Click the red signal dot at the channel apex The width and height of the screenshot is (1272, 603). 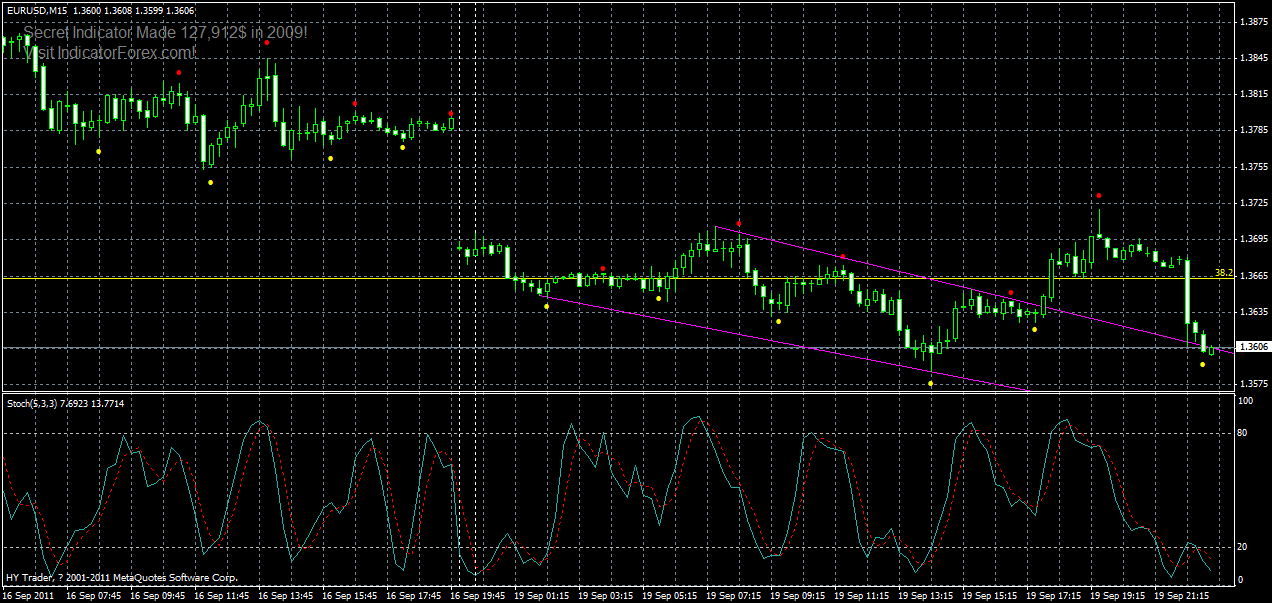click(x=738, y=223)
